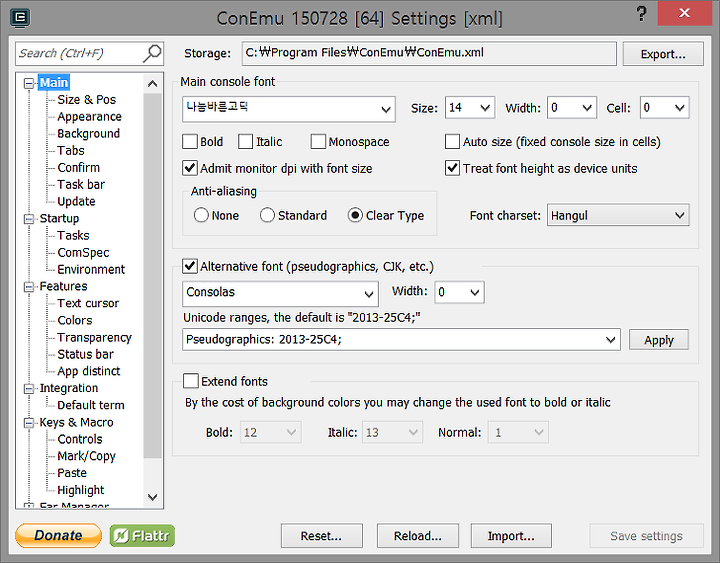Open the Status bar settings page

coord(85,355)
